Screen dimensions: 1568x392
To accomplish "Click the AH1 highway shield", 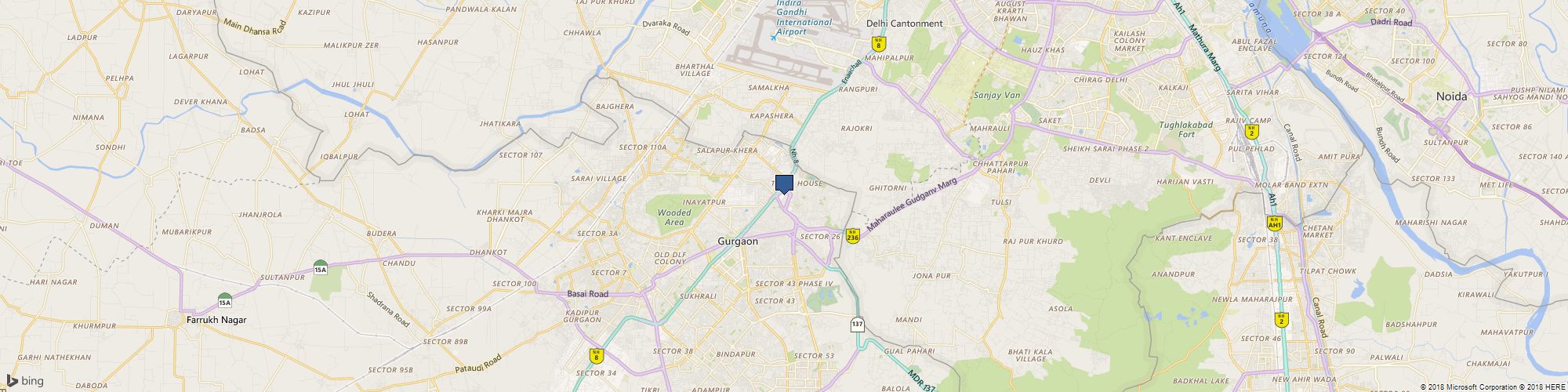I will tap(1274, 223).
